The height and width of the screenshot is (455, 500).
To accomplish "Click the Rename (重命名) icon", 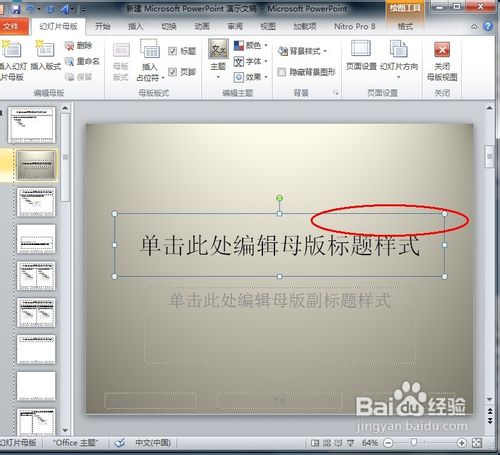I will pyautogui.click(x=69, y=61).
